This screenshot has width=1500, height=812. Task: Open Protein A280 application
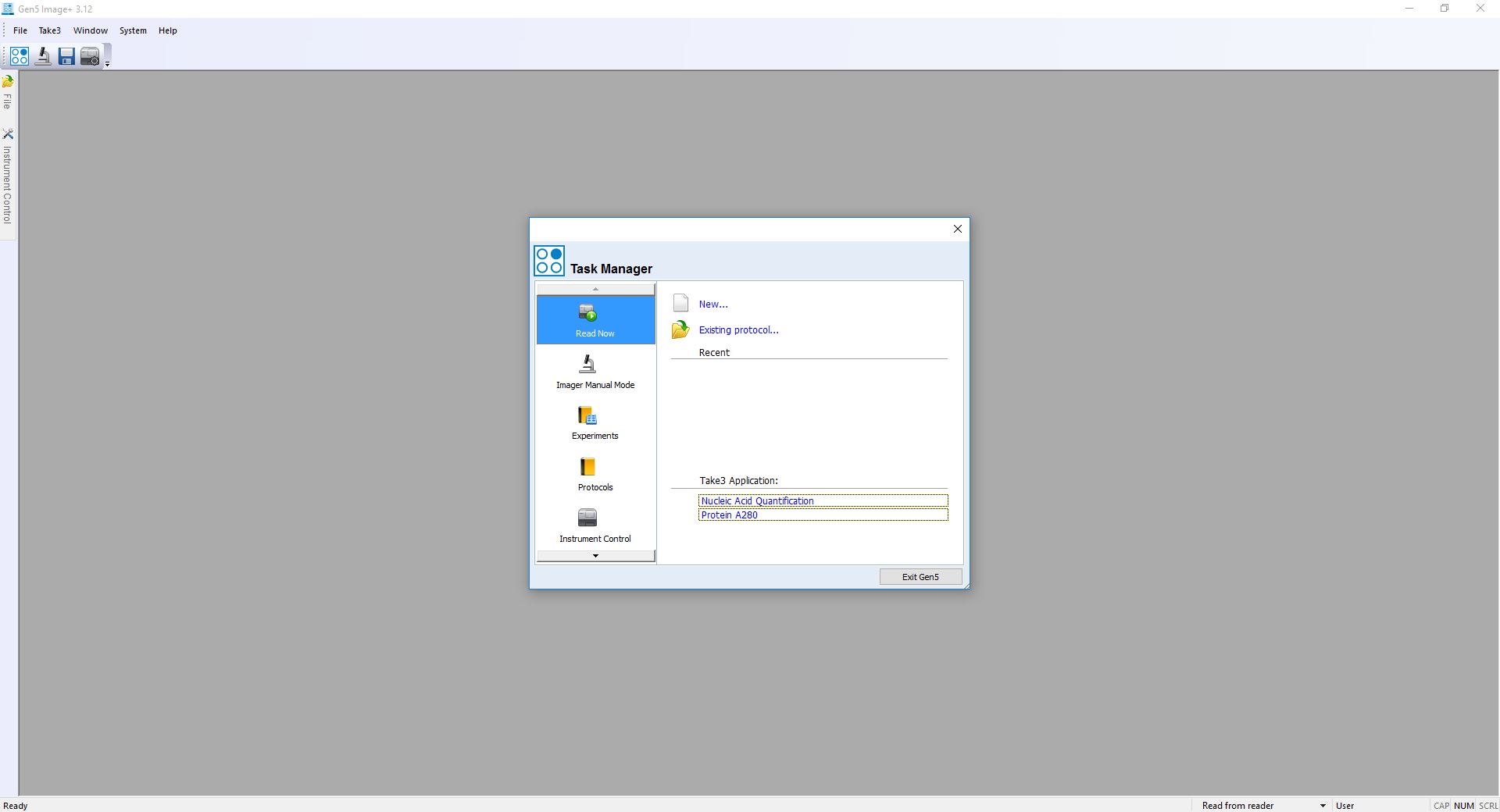(823, 515)
